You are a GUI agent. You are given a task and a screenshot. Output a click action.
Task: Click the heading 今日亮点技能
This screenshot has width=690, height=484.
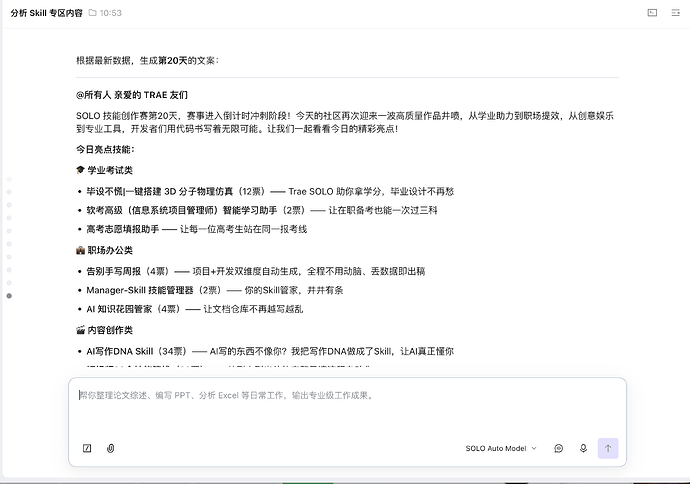click(x=105, y=149)
